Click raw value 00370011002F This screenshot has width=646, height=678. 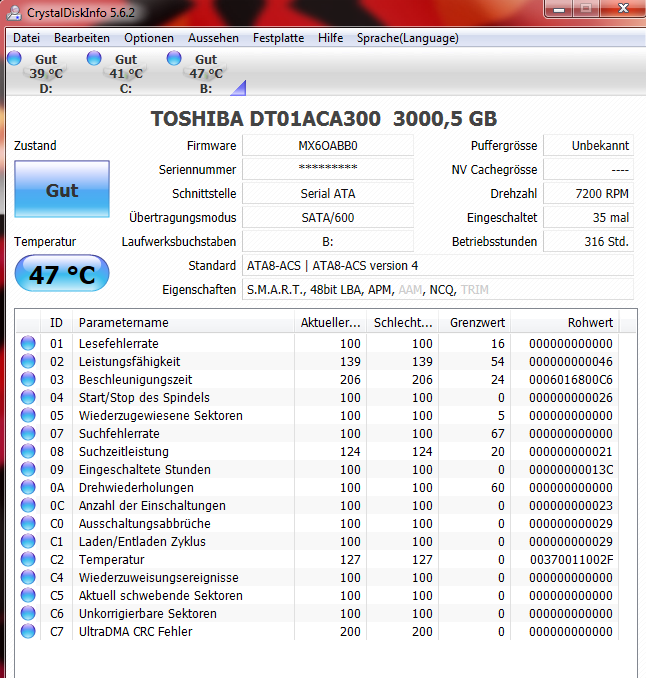coord(571,560)
